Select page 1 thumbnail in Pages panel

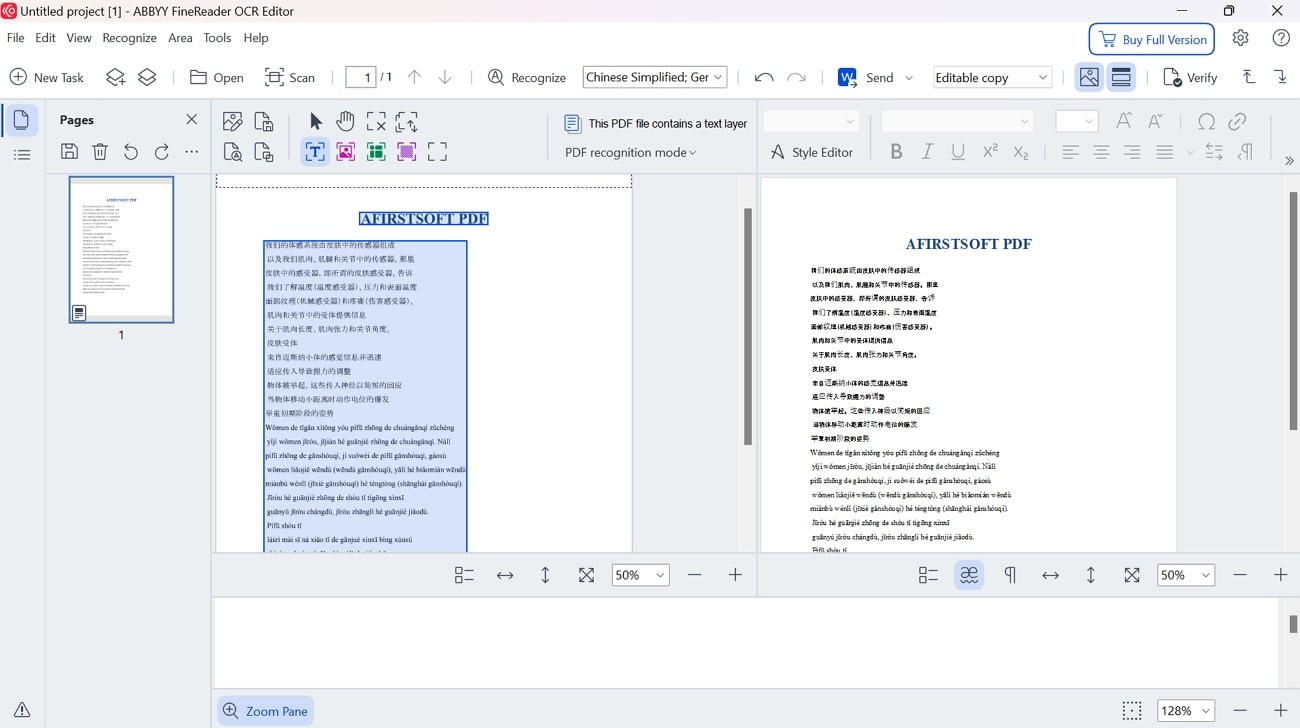(x=121, y=249)
